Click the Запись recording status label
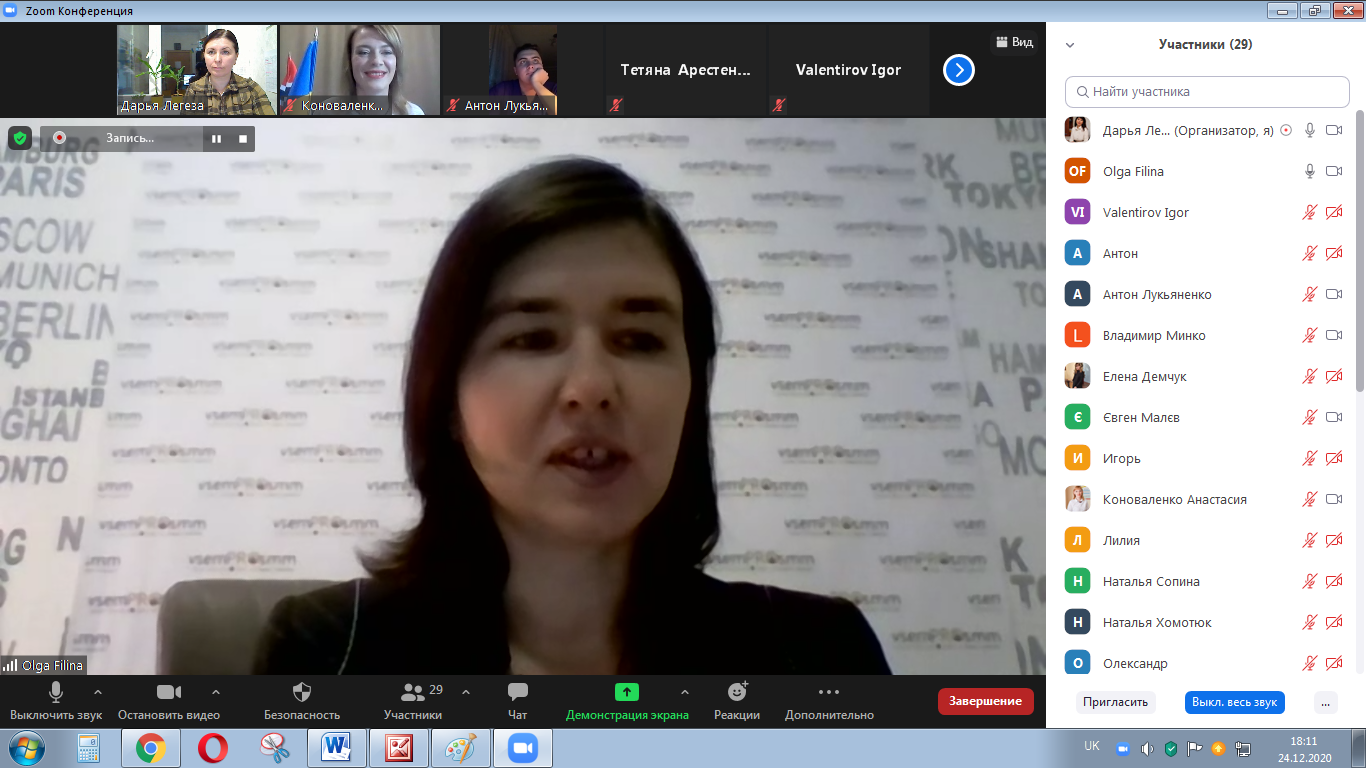1366x768 pixels. point(130,138)
